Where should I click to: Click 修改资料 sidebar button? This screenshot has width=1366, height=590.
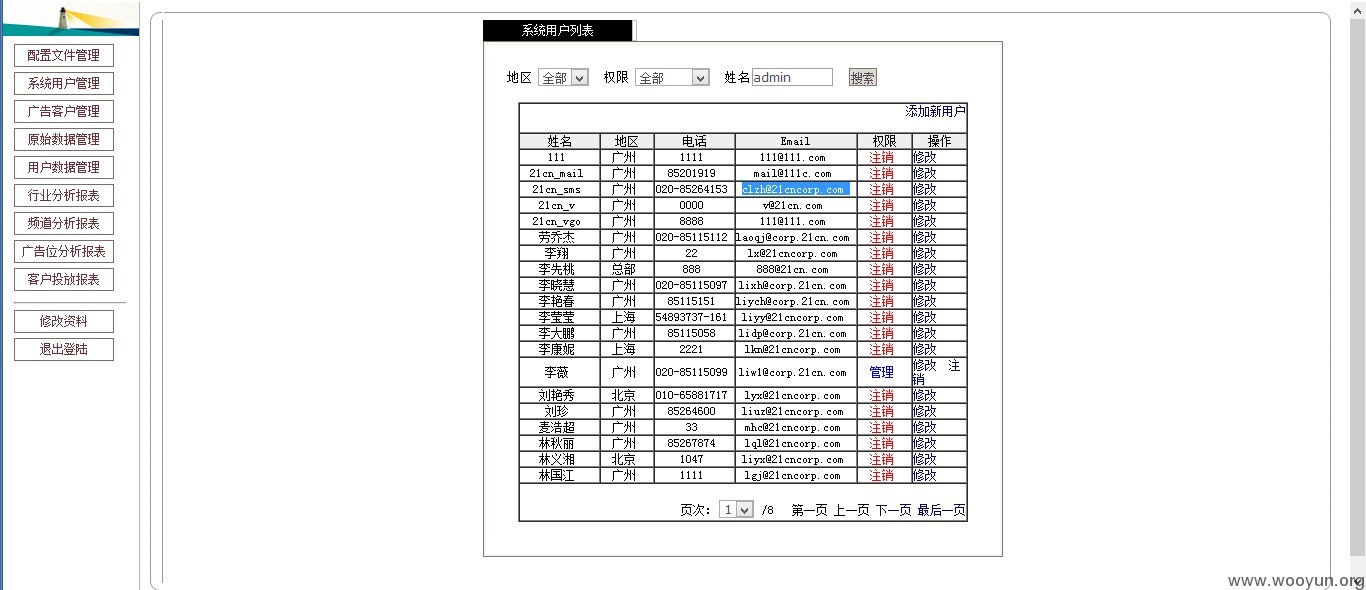[64, 322]
